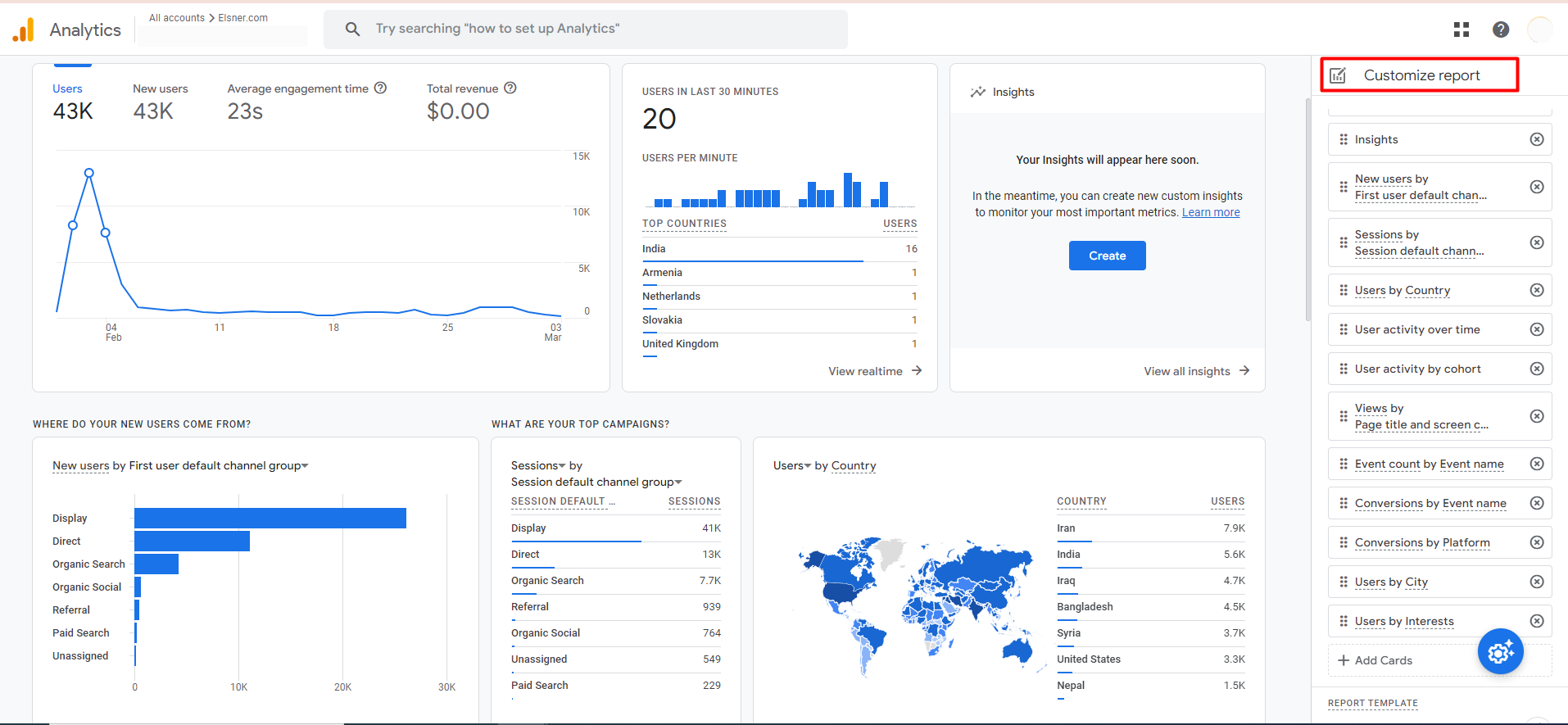
Task: Remove the Insights card from the list
Action: pos(1536,139)
